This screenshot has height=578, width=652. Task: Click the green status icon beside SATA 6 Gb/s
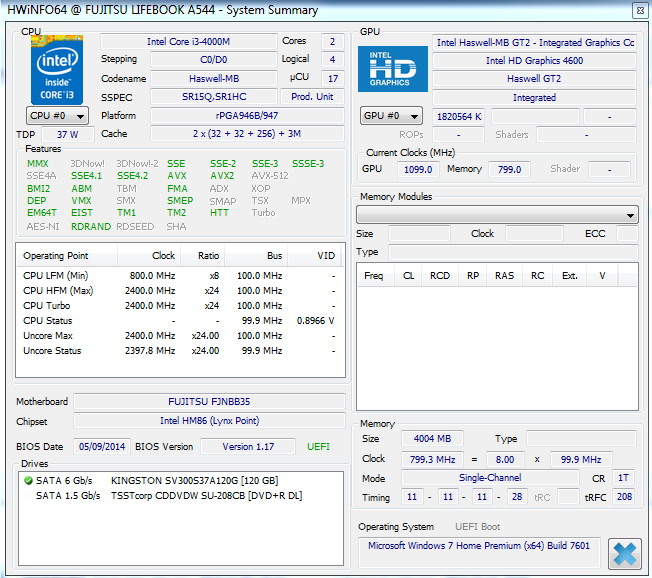[28, 481]
